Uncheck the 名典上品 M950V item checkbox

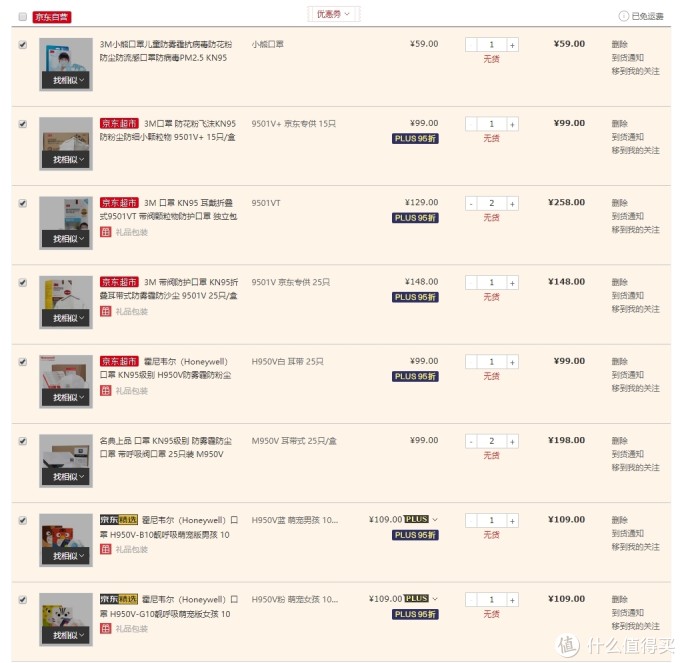23,441
